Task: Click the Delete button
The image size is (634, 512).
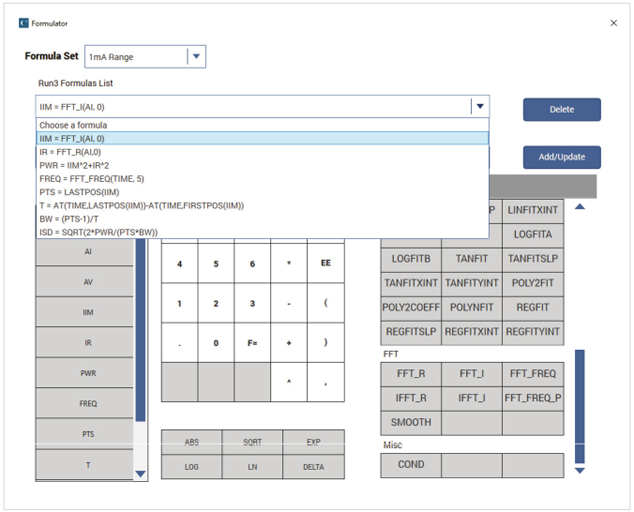Action: (562, 110)
